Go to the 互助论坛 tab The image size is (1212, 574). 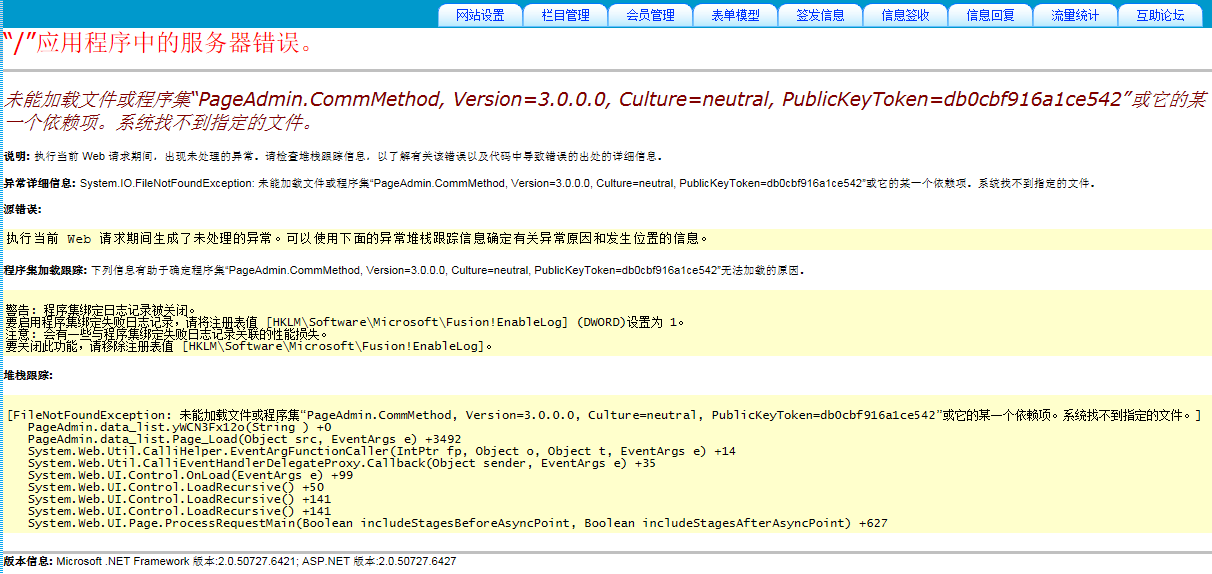tap(1160, 15)
